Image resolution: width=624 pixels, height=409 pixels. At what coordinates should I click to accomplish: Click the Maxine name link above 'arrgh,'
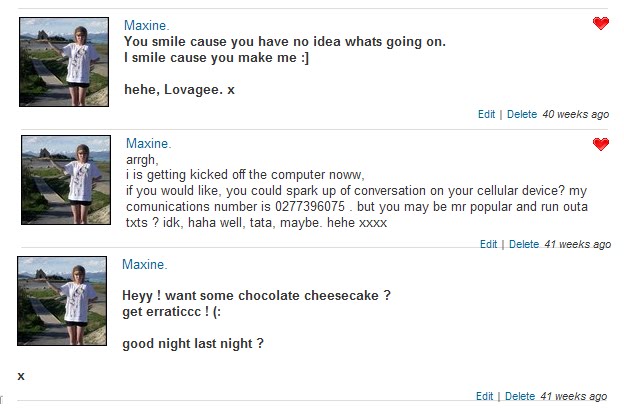coord(148,143)
